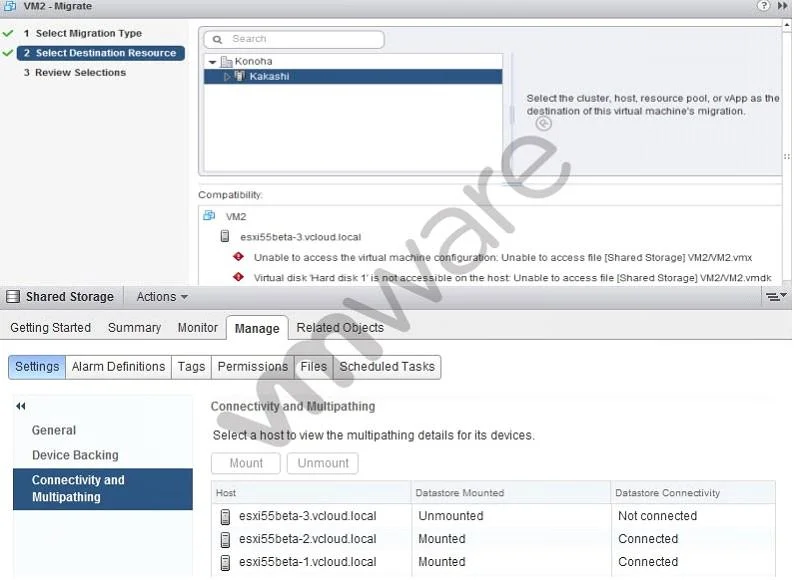Click the Konoha datacenter icon
Screen dimensions: 794x580
(x=226, y=62)
